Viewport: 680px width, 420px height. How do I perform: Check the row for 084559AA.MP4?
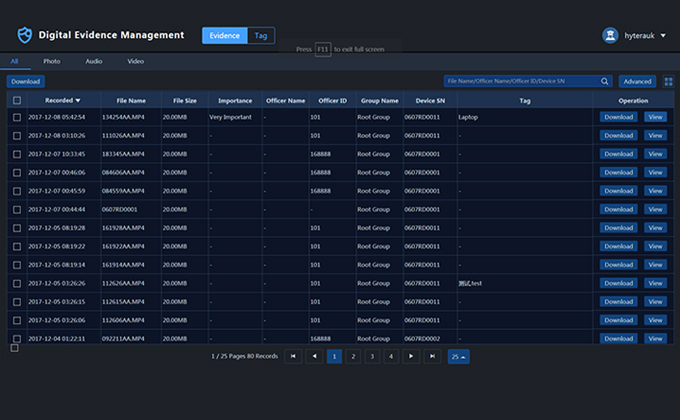point(17,191)
